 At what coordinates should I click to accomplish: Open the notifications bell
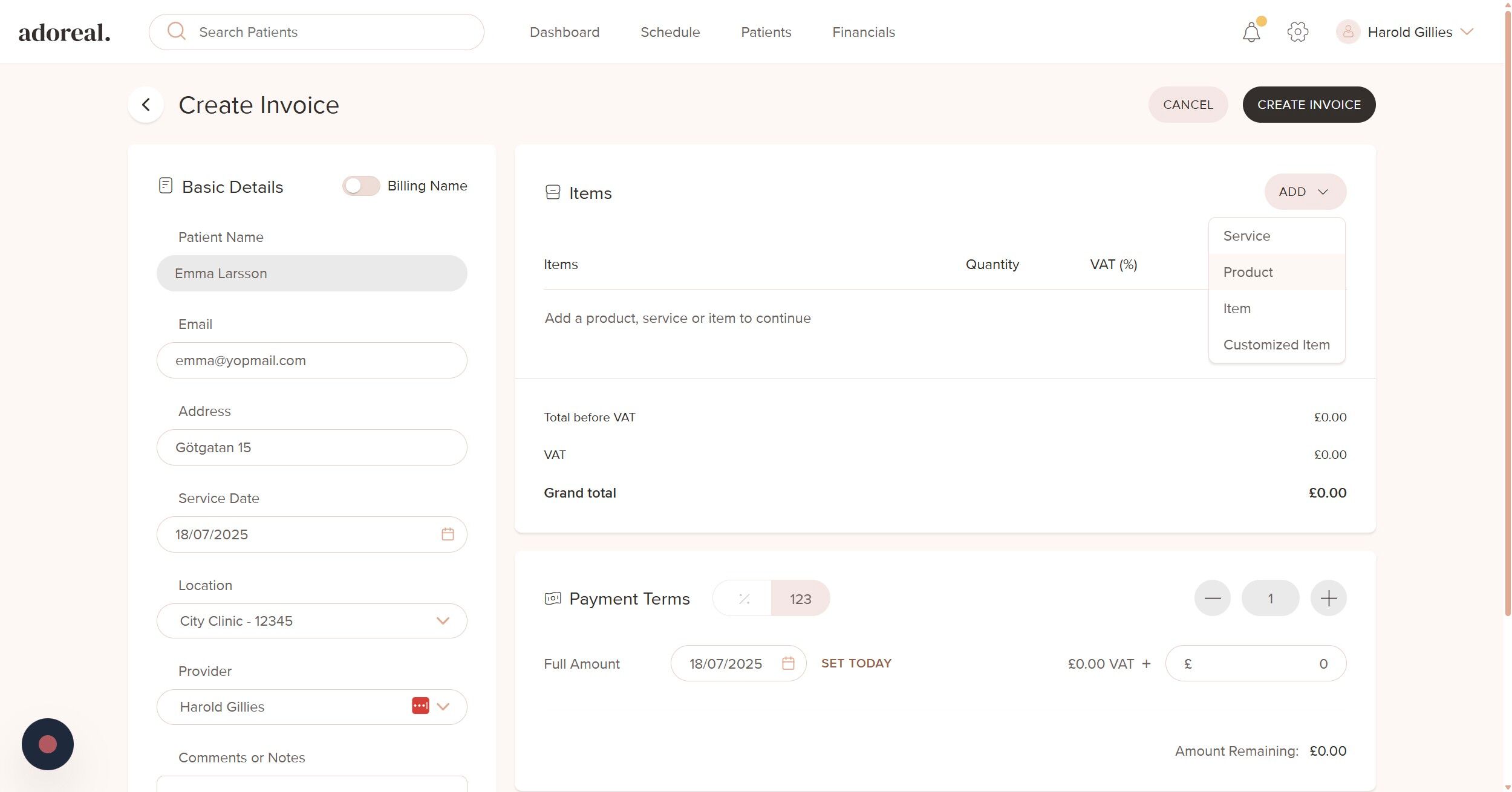1251,32
